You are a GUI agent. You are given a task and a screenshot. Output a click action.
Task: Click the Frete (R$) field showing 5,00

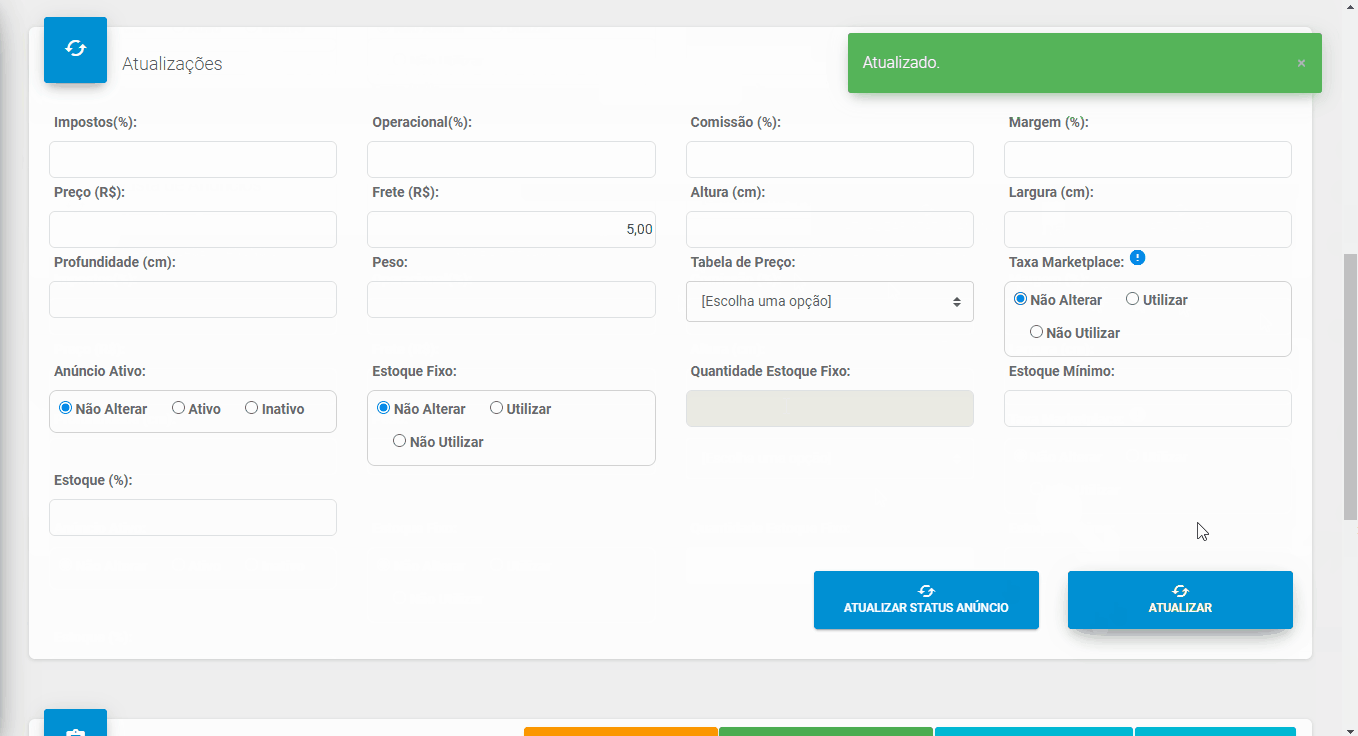511,229
